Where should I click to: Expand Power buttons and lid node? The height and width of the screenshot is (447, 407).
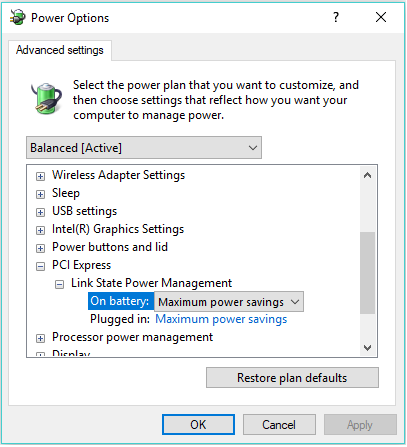(40, 248)
